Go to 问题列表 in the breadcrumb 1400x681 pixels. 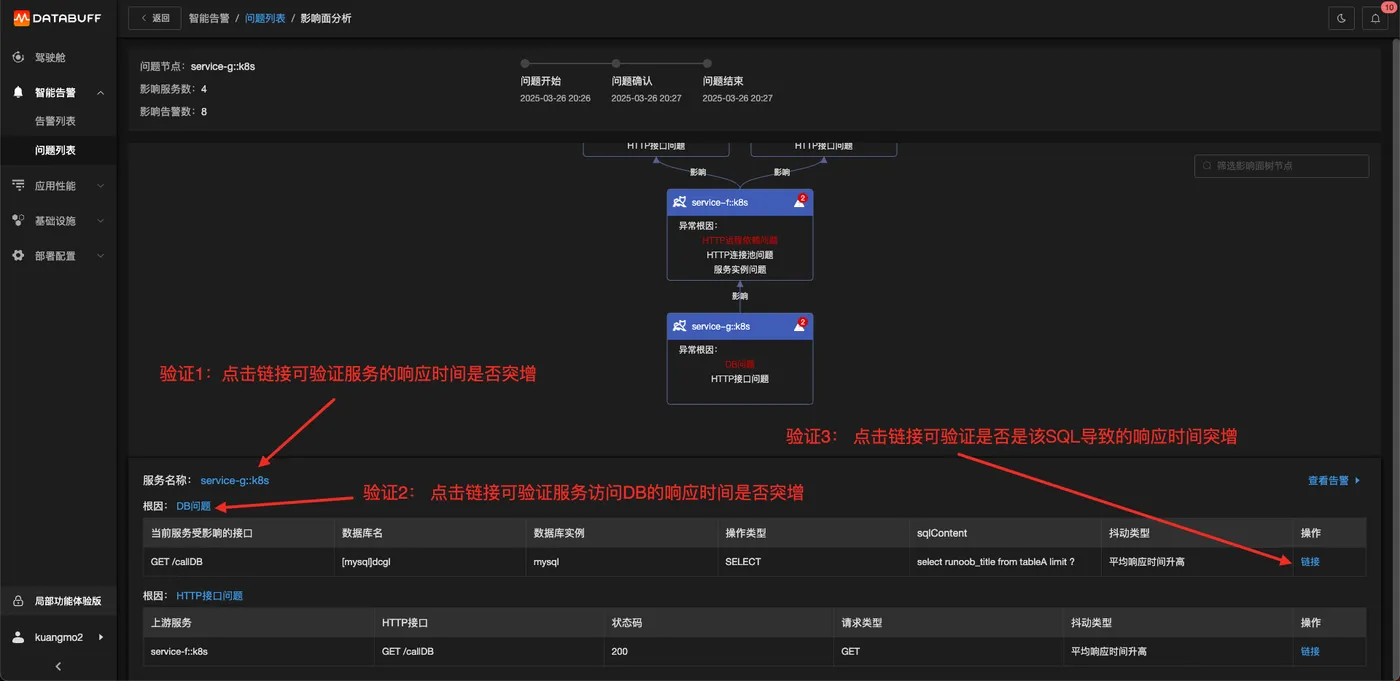coord(265,18)
